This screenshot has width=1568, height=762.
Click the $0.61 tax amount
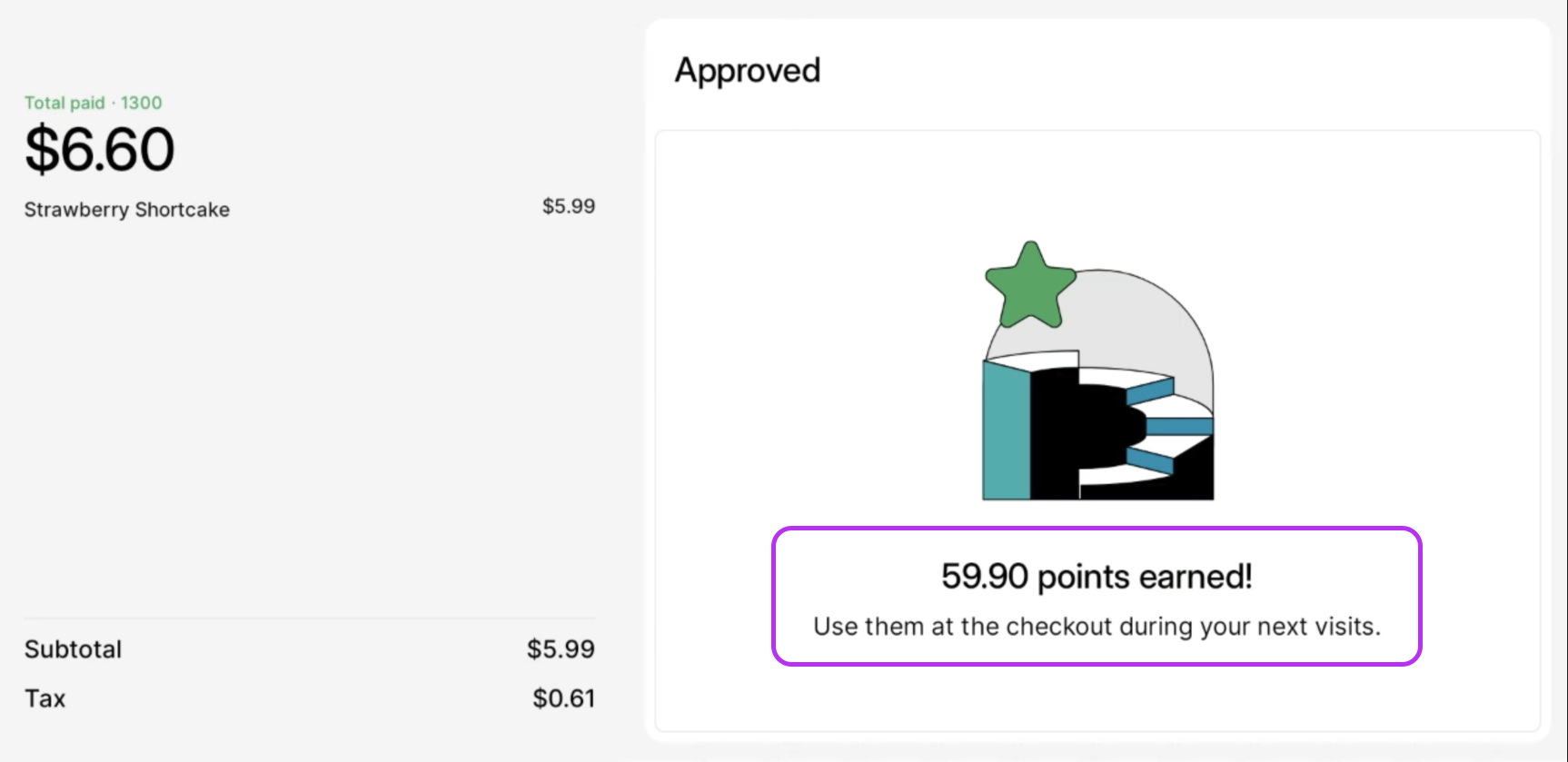563,698
